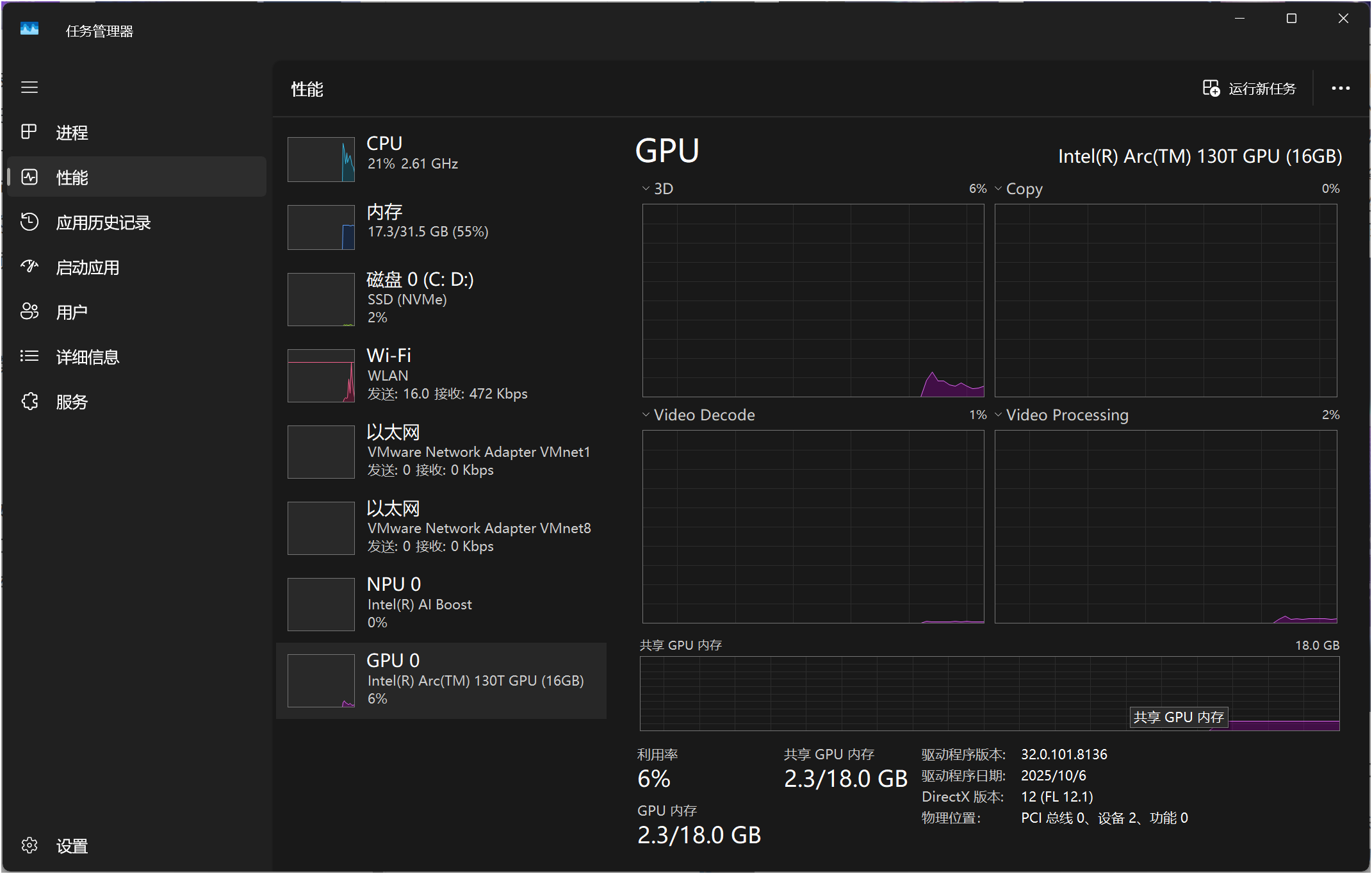Select the 内存 memory graph thumbnail

(321, 227)
